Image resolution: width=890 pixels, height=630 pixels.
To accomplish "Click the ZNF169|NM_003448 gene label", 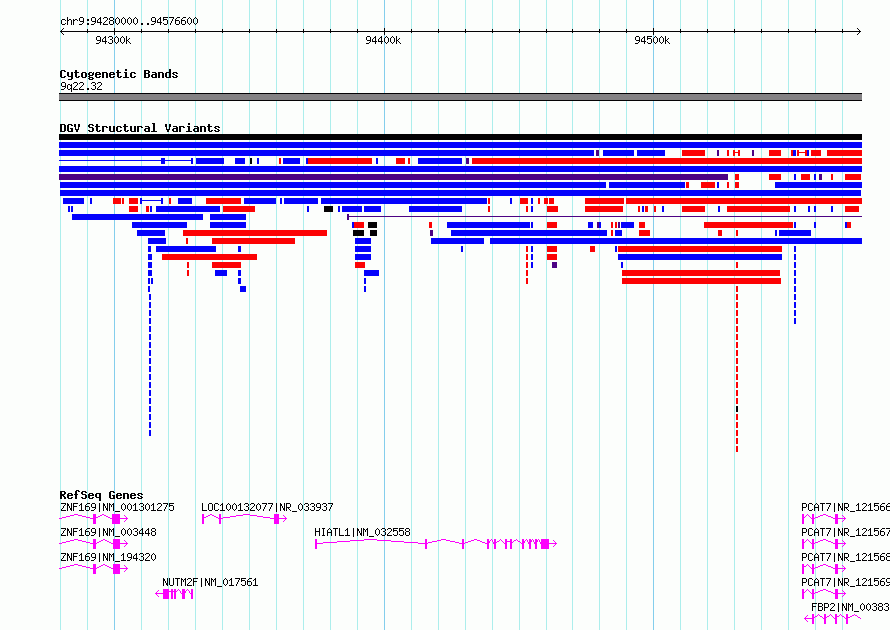I will (108, 532).
